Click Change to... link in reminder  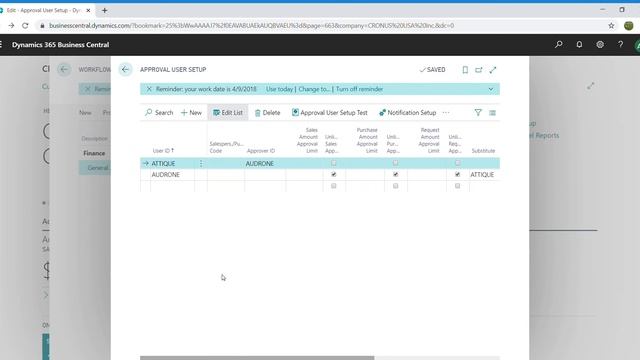point(313,89)
